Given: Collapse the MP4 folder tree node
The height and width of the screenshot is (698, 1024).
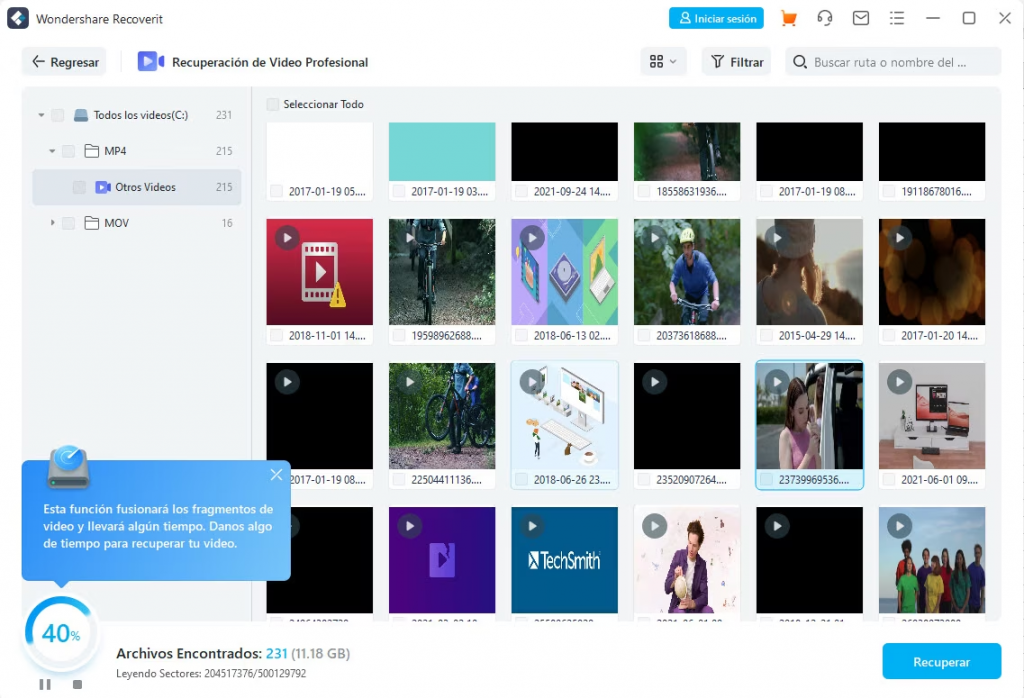Looking at the screenshot, I should pos(52,151).
